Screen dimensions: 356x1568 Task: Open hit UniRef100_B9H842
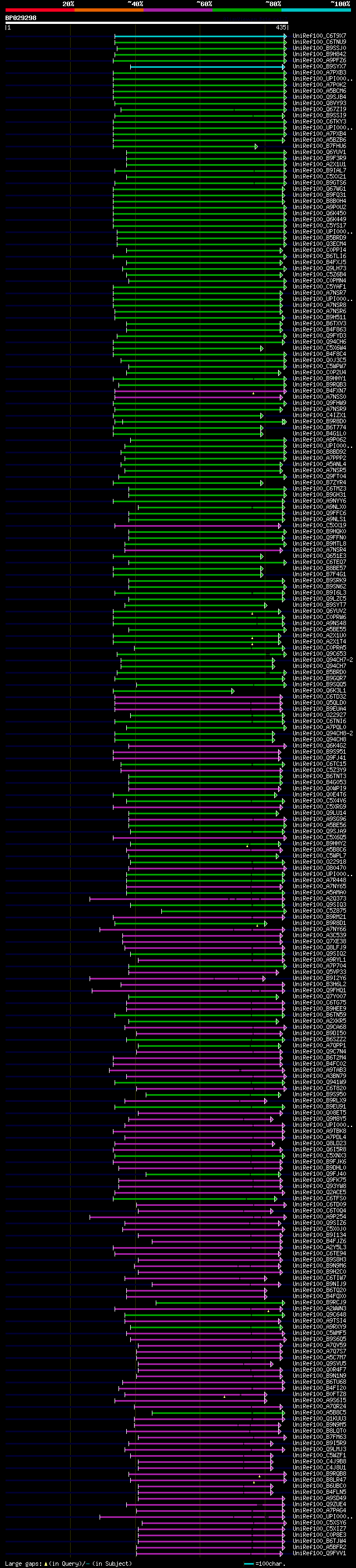click(x=319, y=54)
